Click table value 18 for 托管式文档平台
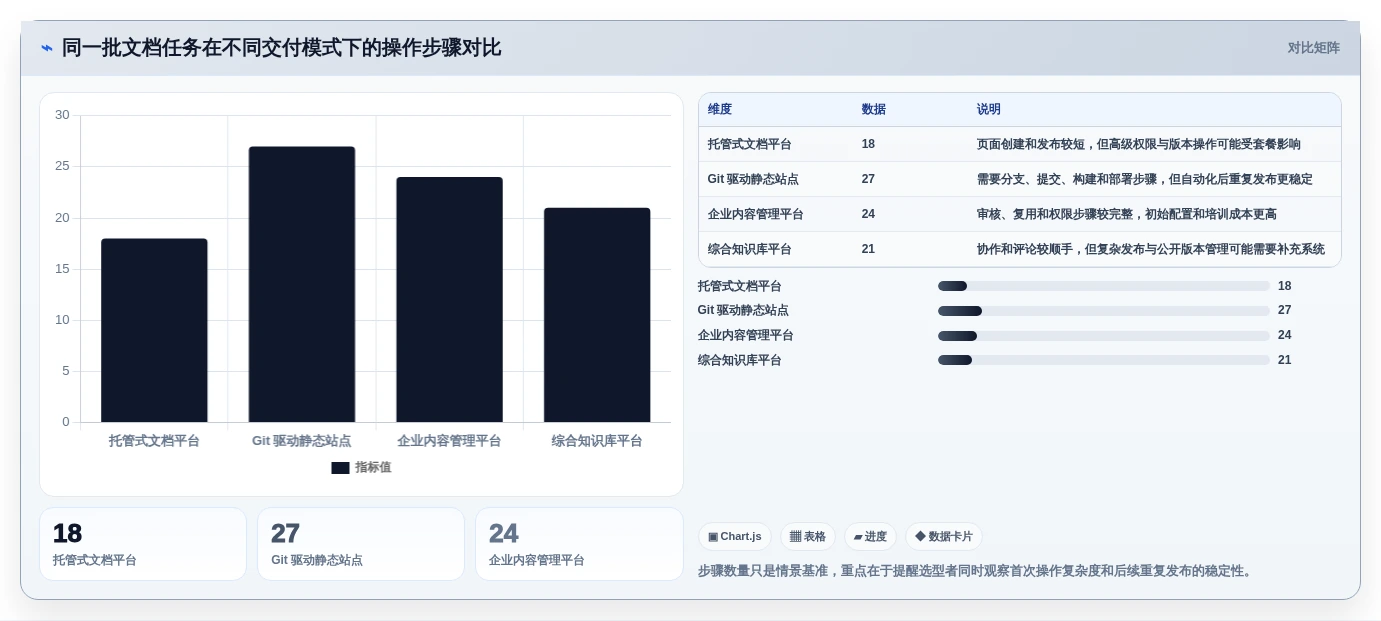This screenshot has width=1381, height=621. pos(868,144)
